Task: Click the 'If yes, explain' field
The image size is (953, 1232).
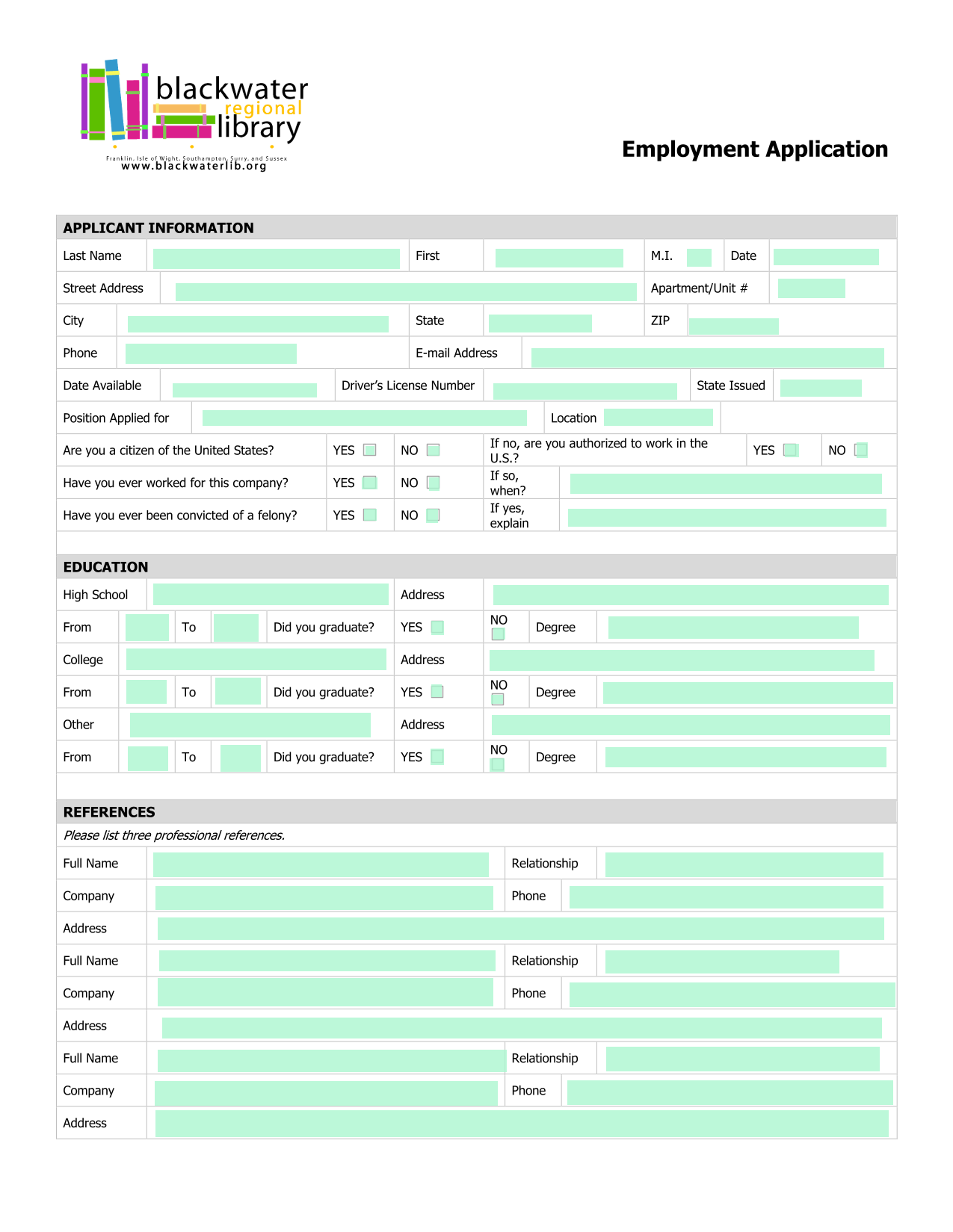Action: 727,518
